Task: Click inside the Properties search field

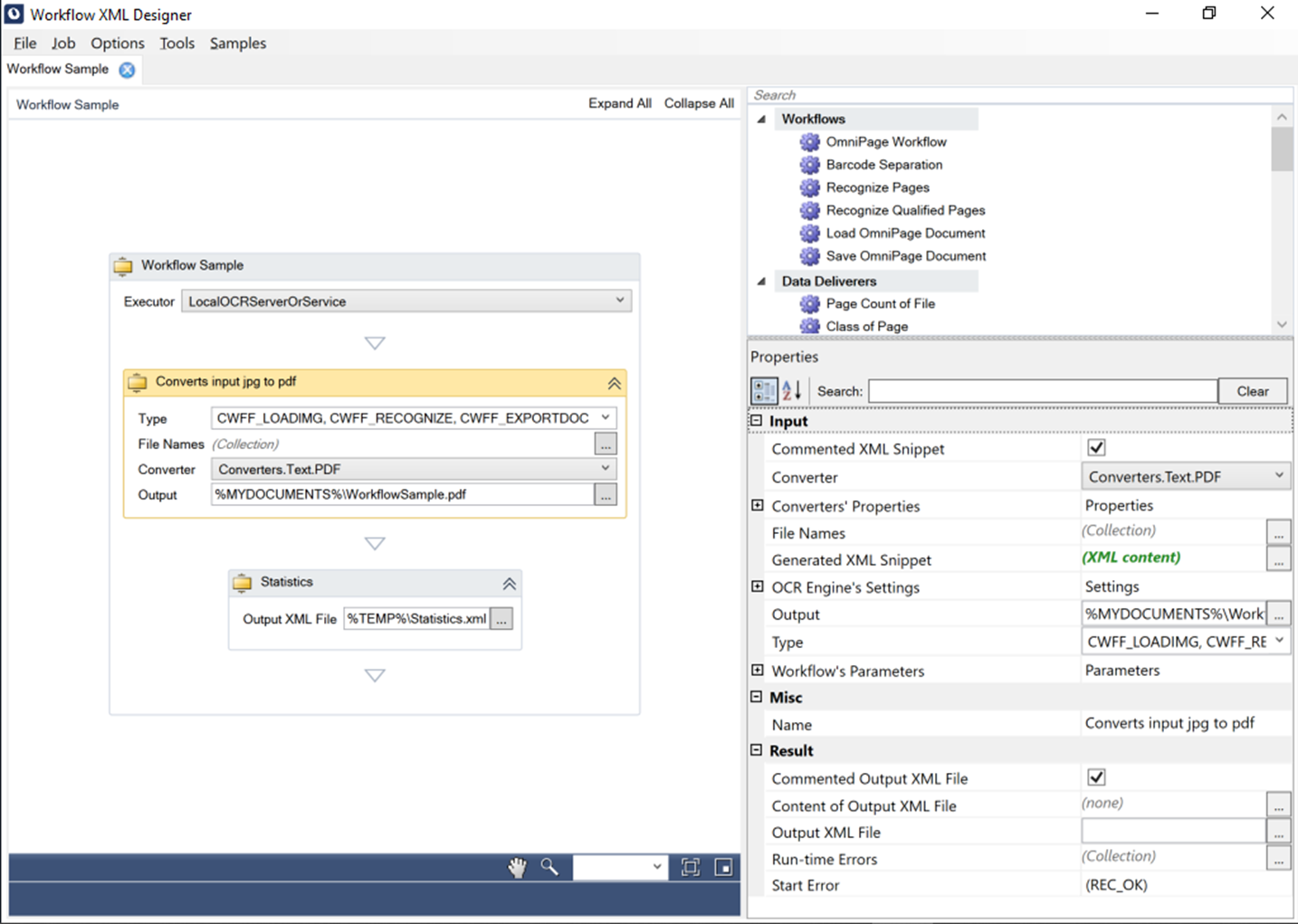Action: [x=1041, y=390]
